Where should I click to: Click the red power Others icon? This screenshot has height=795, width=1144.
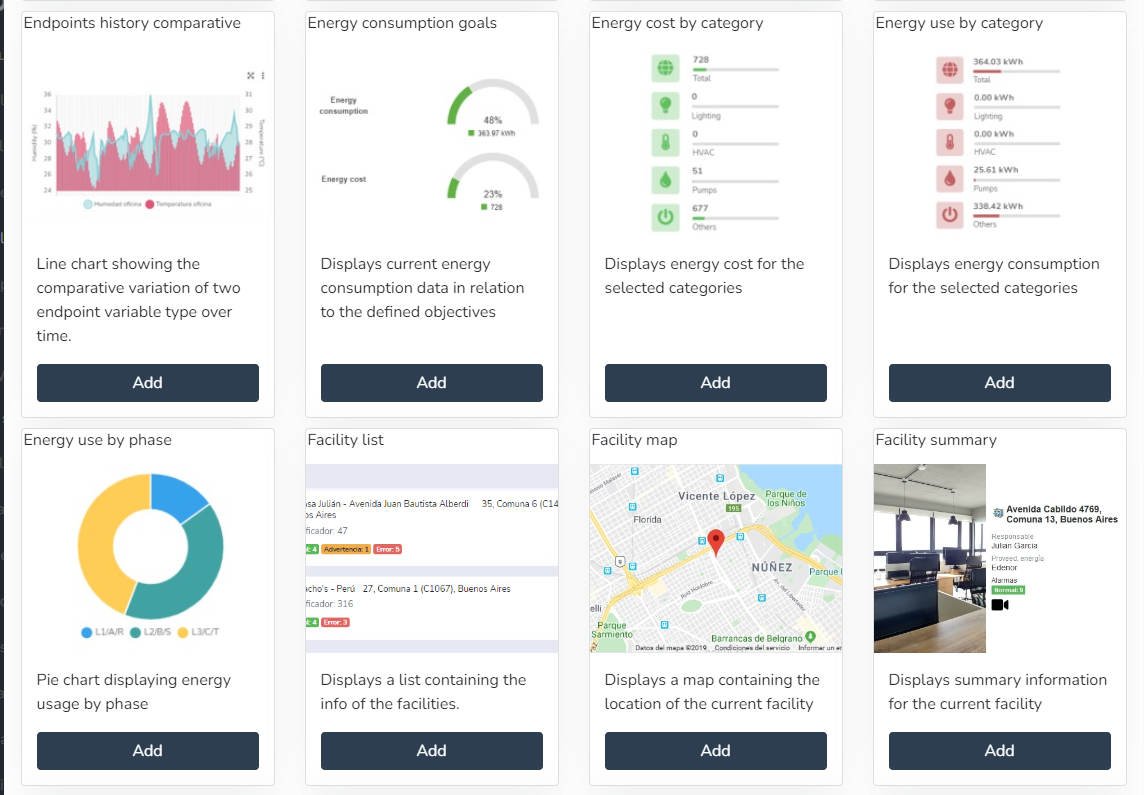click(948, 215)
